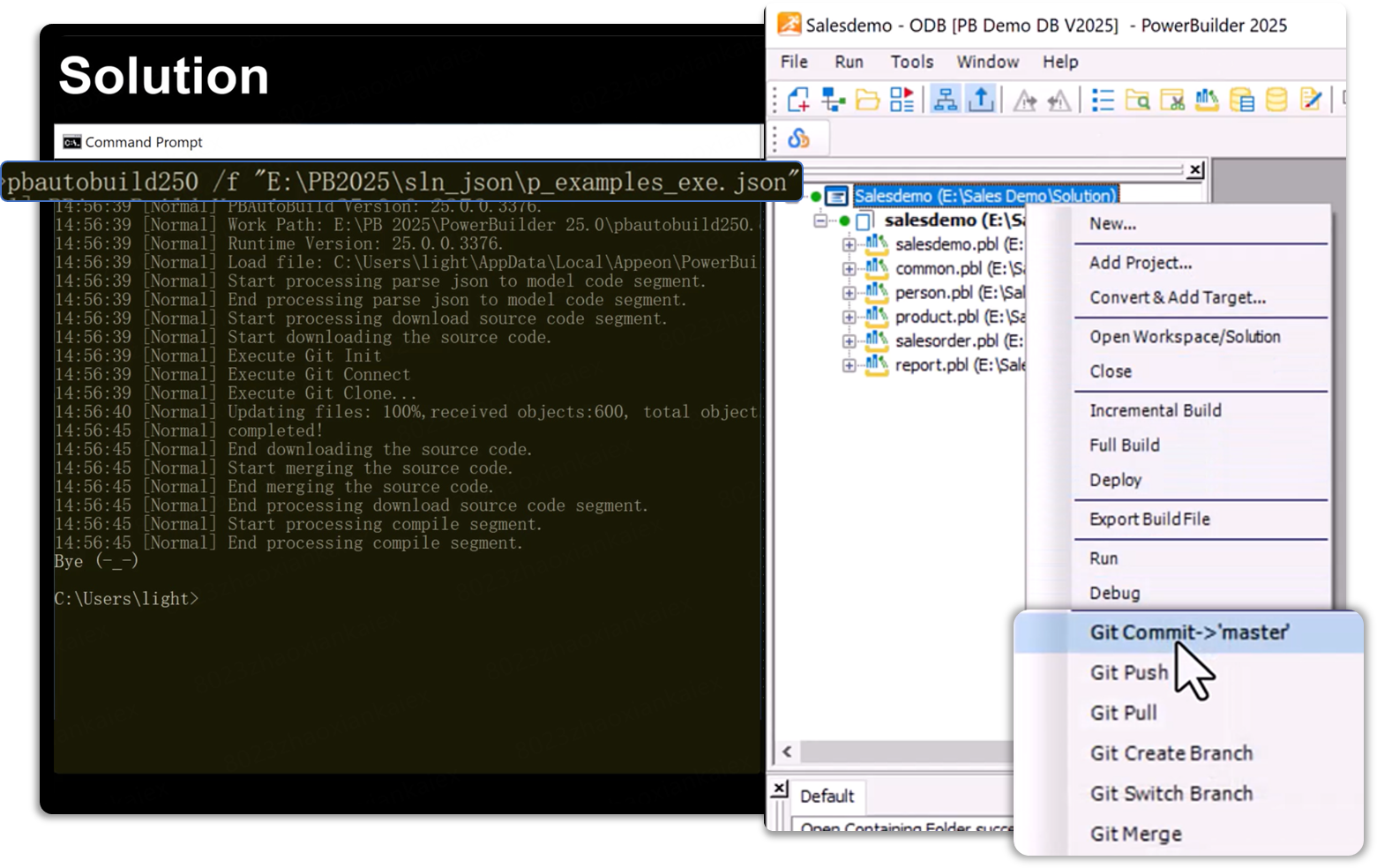Screen dimensions: 1377x868
Task: Expand the person.pbl tree node
Action: point(849,293)
